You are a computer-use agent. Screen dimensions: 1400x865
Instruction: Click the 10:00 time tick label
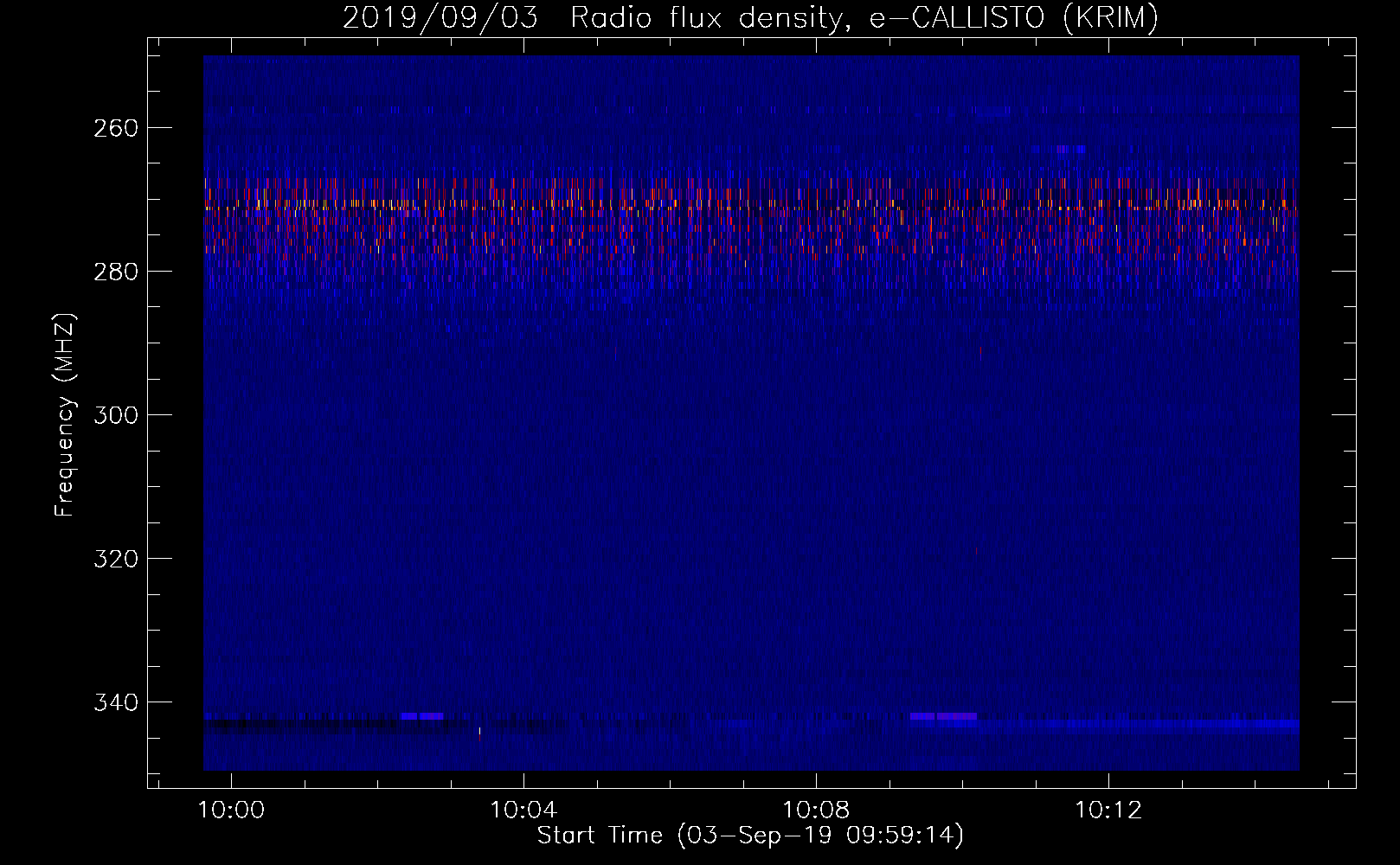231,811
